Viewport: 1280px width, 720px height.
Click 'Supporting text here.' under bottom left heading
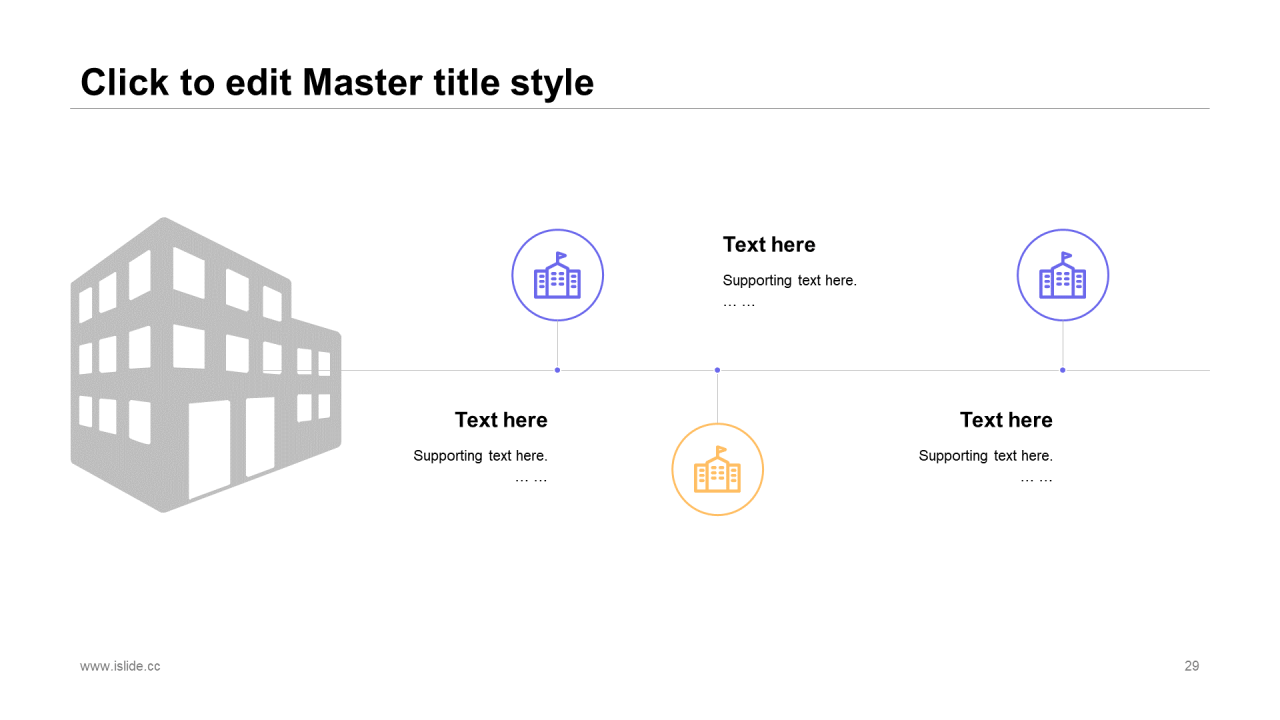[480, 456]
